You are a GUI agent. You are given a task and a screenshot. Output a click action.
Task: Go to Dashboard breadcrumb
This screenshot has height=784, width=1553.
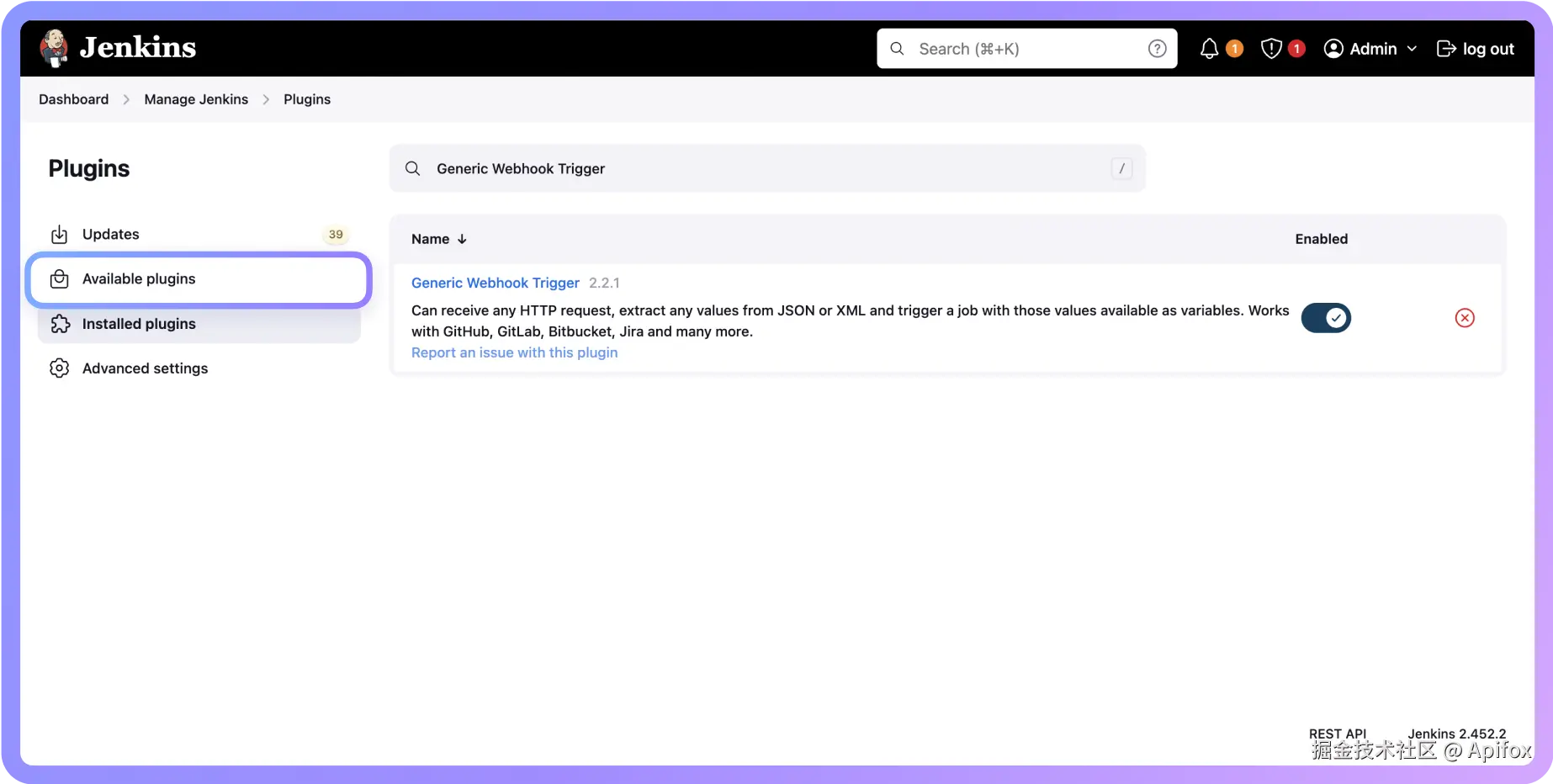pyautogui.click(x=74, y=99)
